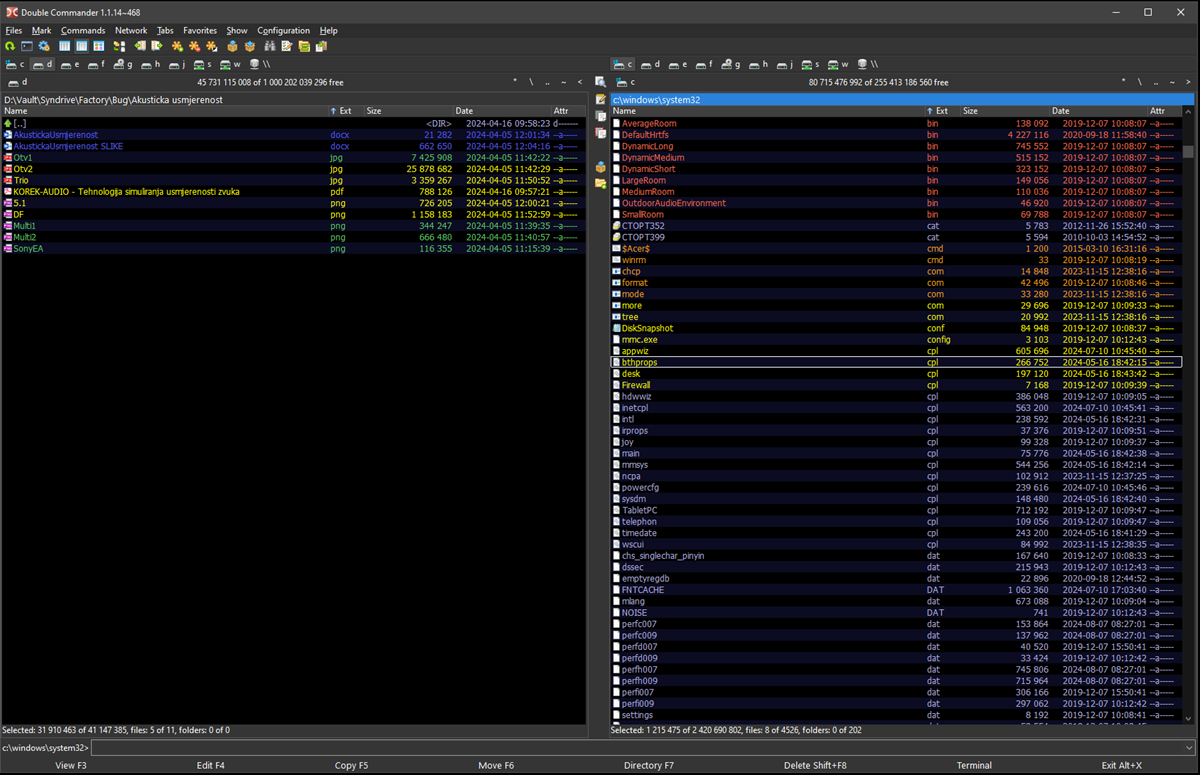Open the left panel drive list dropdown 'd'
This screenshot has width=1200, height=775.
tap(16, 82)
